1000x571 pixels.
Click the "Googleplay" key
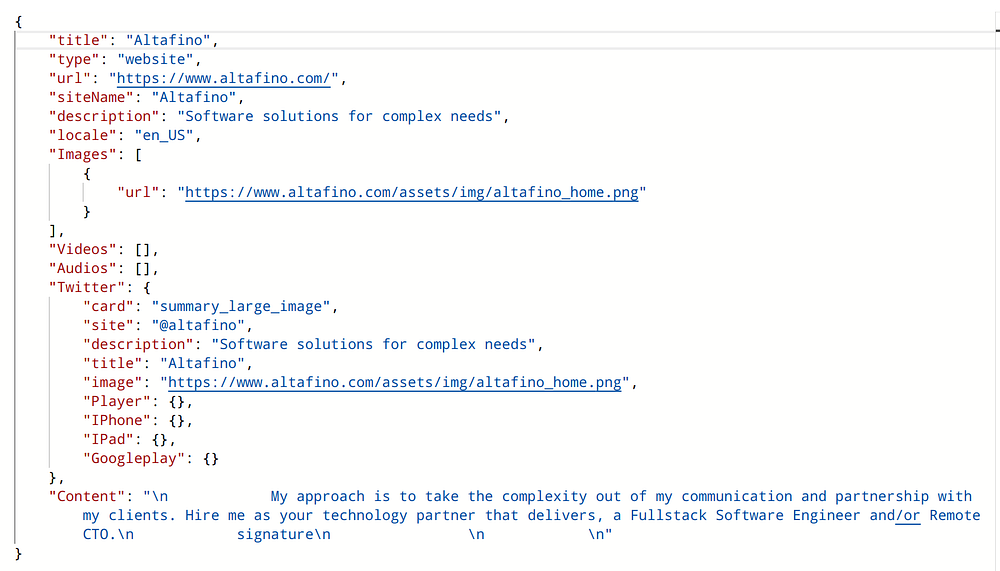[x=134, y=459]
